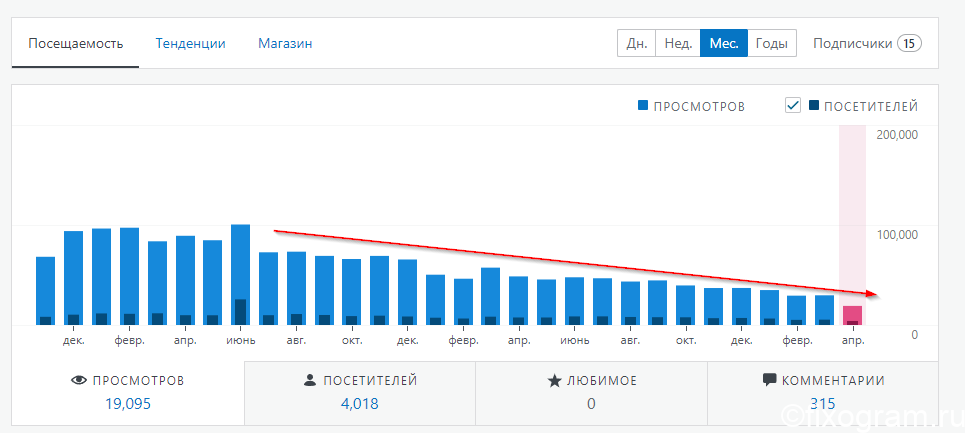
Task: Click the eye icon beside Просмотров
Action: [x=79, y=381]
